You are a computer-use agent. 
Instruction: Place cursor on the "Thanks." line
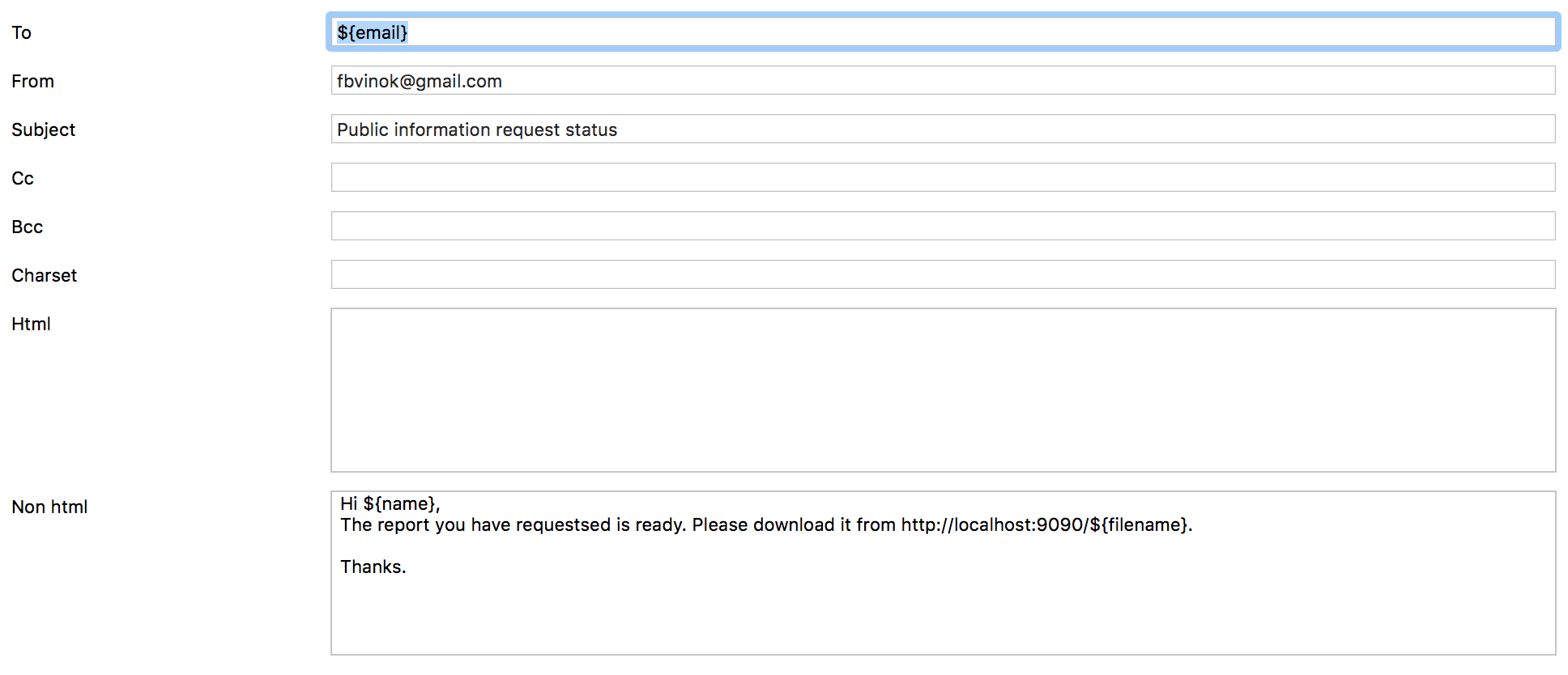[x=373, y=567]
